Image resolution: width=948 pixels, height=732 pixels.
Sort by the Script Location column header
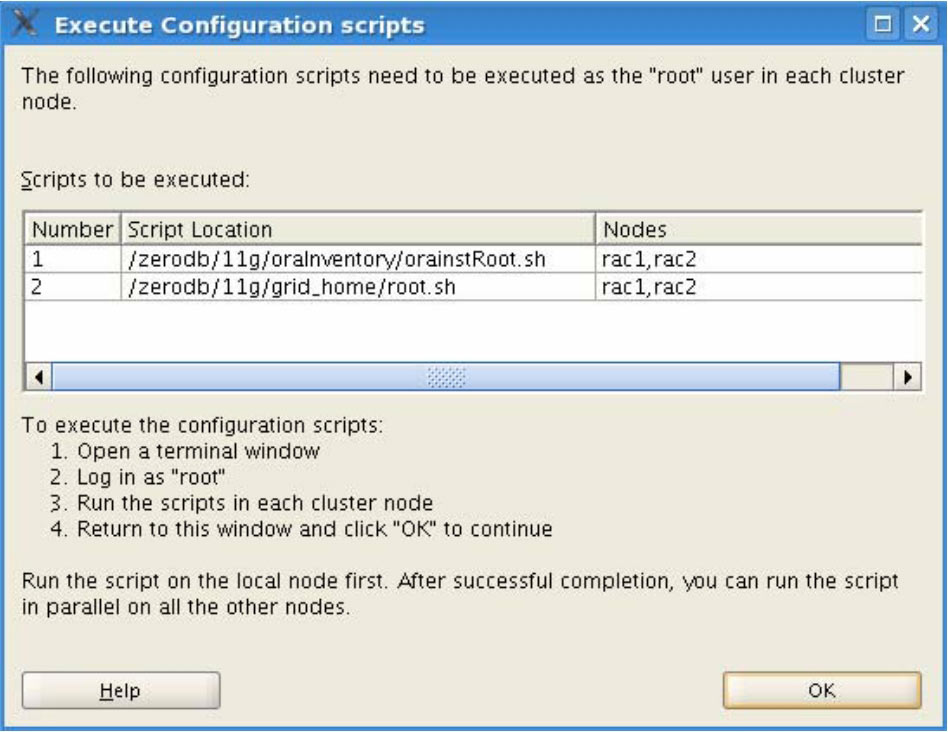pyautogui.click(x=358, y=230)
